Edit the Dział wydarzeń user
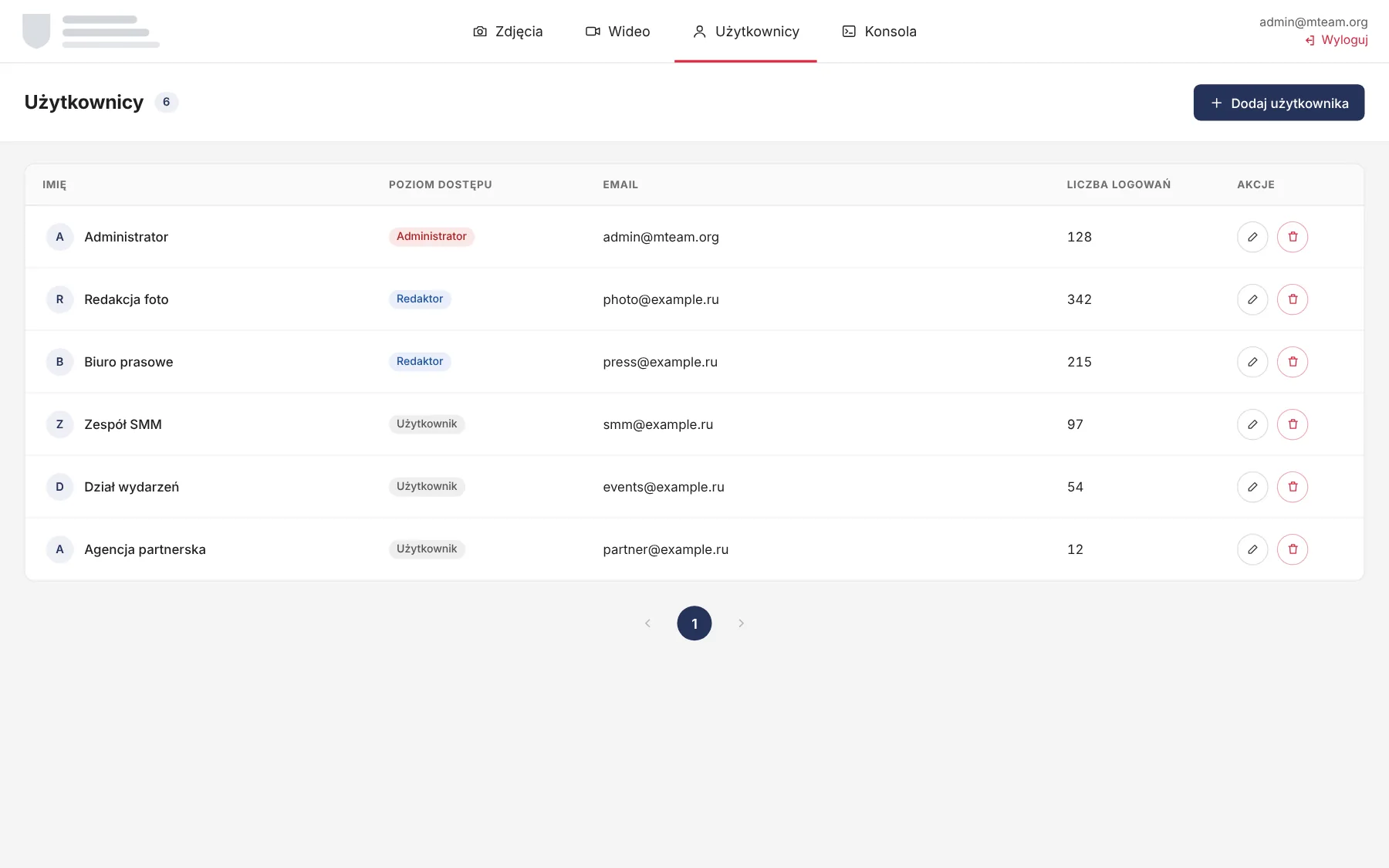Image resolution: width=1389 pixels, height=868 pixels. pos(1252,487)
